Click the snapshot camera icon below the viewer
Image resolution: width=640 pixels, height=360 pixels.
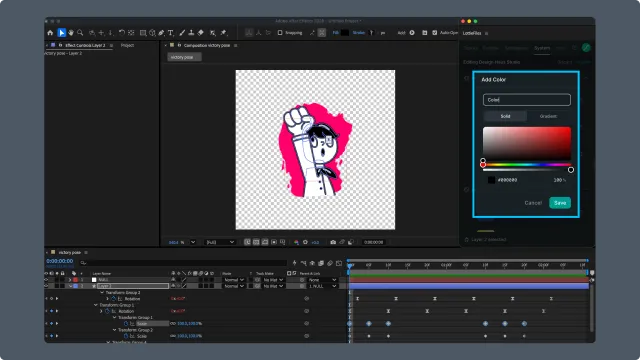333,242
